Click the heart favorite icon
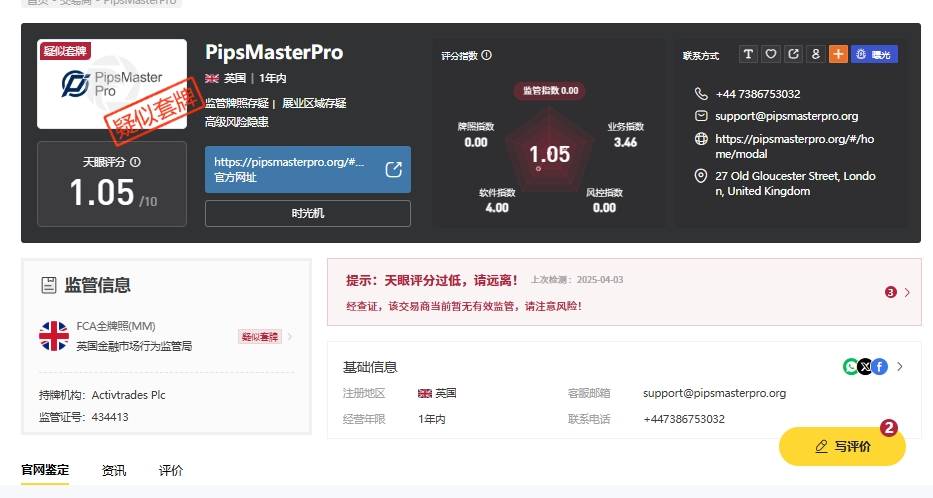 pos(771,54)
